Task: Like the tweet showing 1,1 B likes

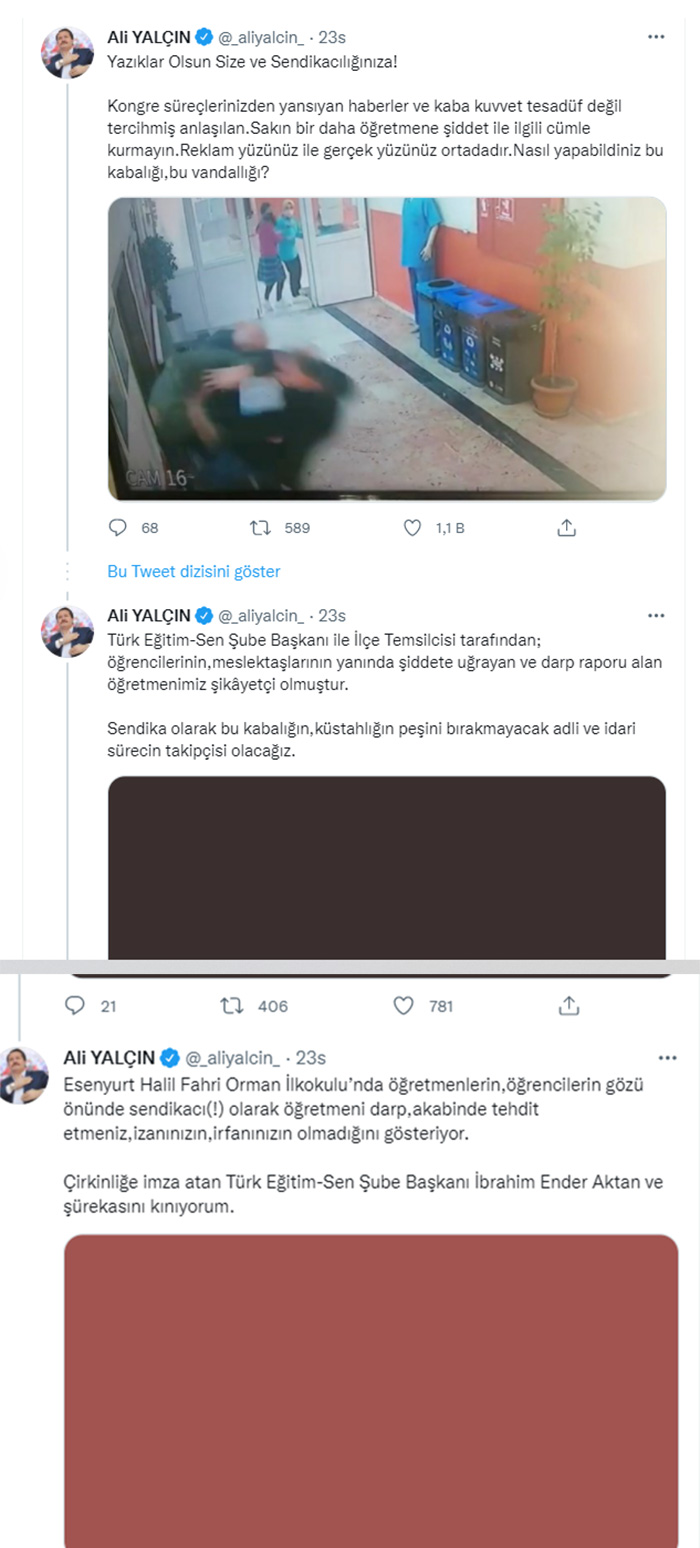Action: [412, 527]
